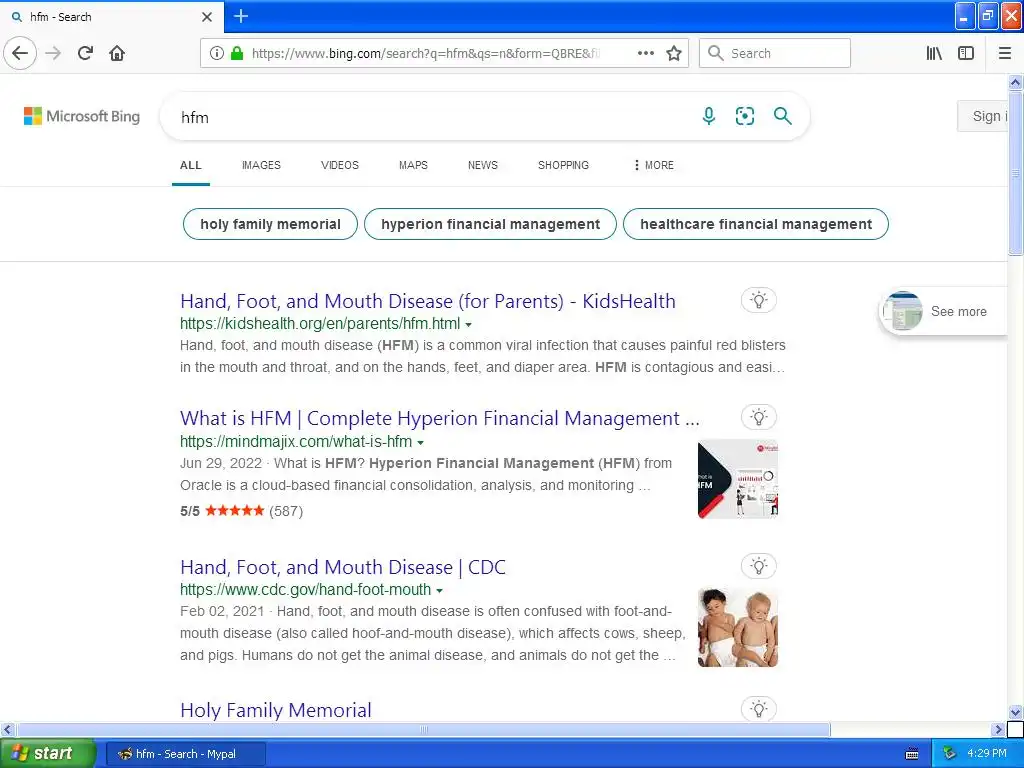Viewport: 1024px width, 768px height.
Task: Open the Windows start menu
Action: 47,754
